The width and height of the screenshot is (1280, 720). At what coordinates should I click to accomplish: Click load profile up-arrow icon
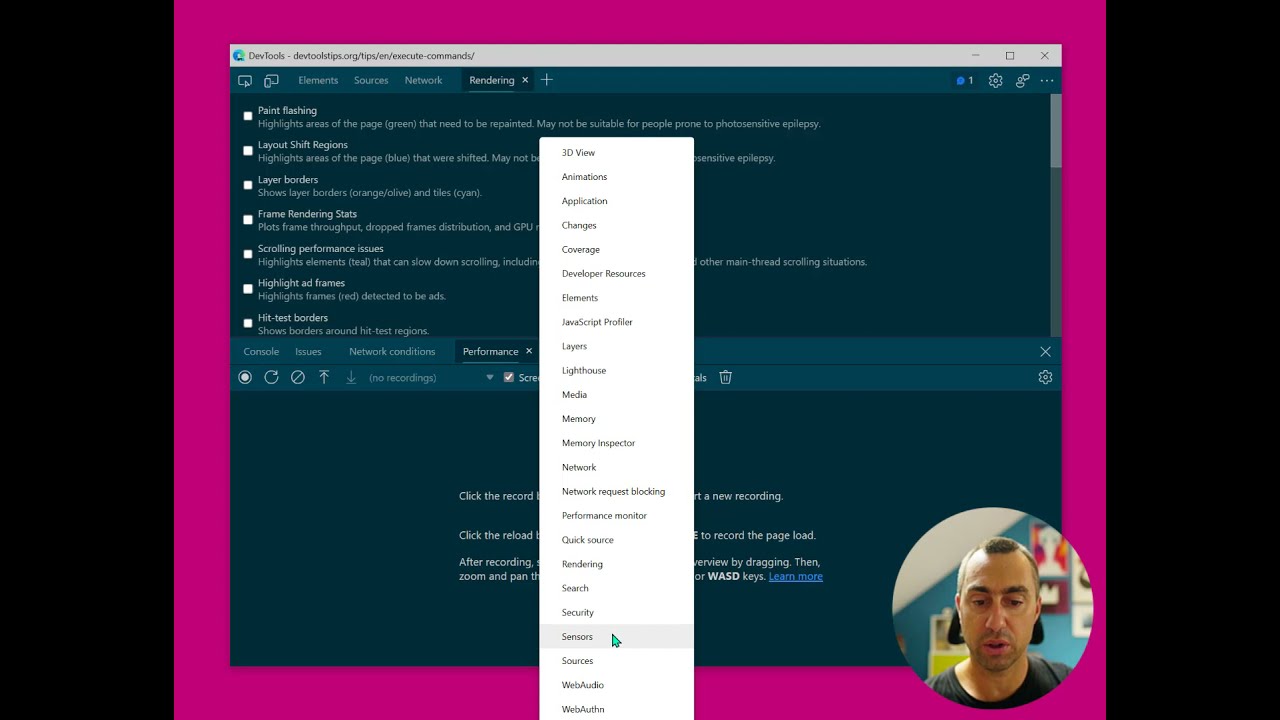point(324,377)
